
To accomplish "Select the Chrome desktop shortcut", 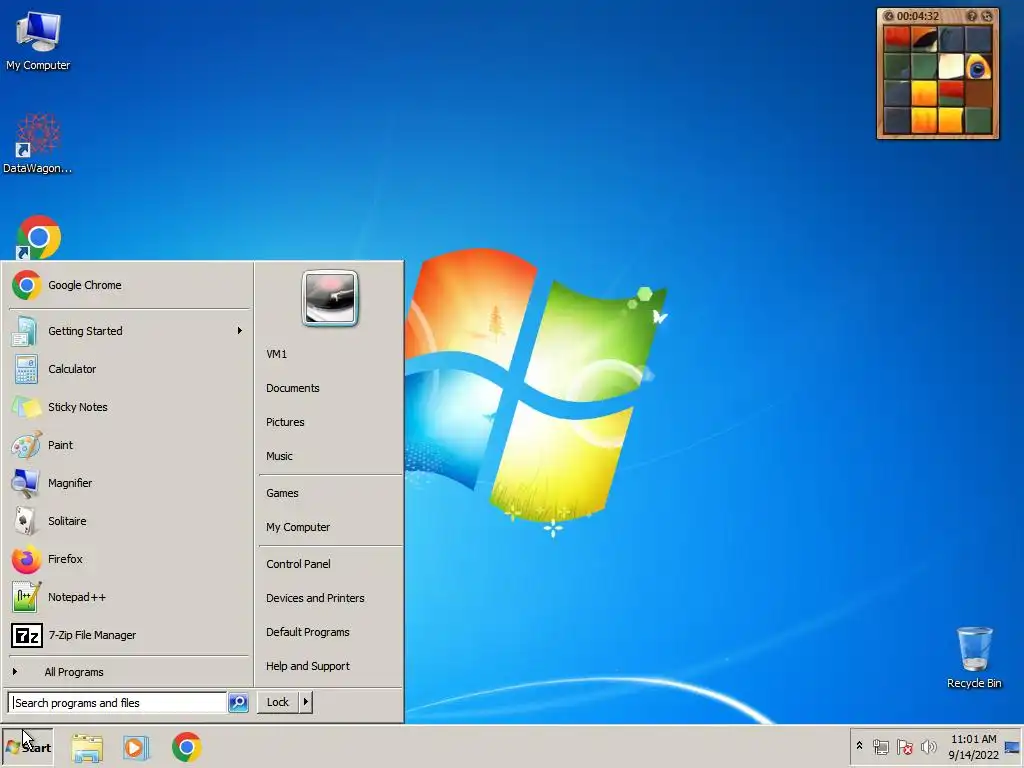I will pyautogui.click(x=38, y=237).
